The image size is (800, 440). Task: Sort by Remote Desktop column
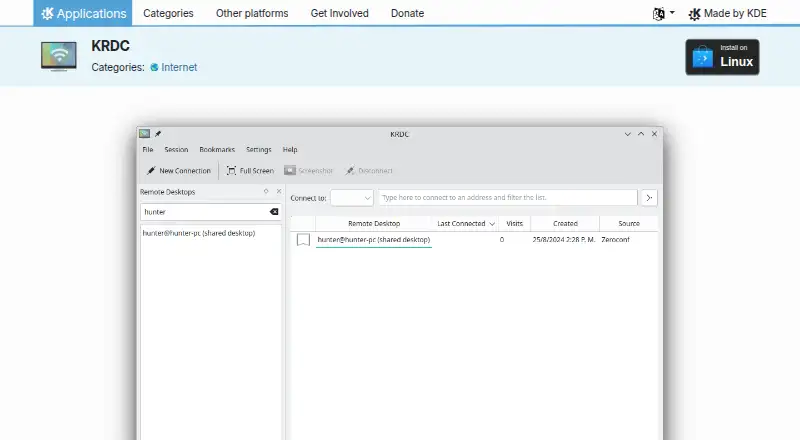point(374,224)
